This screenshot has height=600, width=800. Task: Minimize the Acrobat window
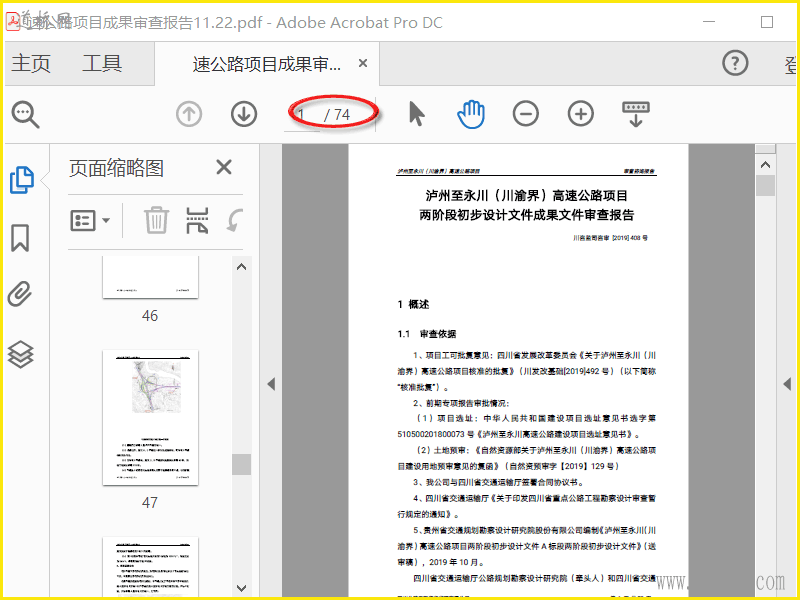click(709, 22)
